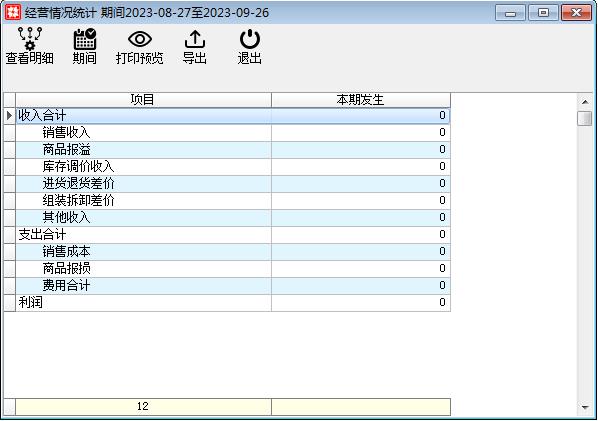Viewport: 598px width, 421px height.
Task: Select the 销售收入 row
Action: (227, 132)
